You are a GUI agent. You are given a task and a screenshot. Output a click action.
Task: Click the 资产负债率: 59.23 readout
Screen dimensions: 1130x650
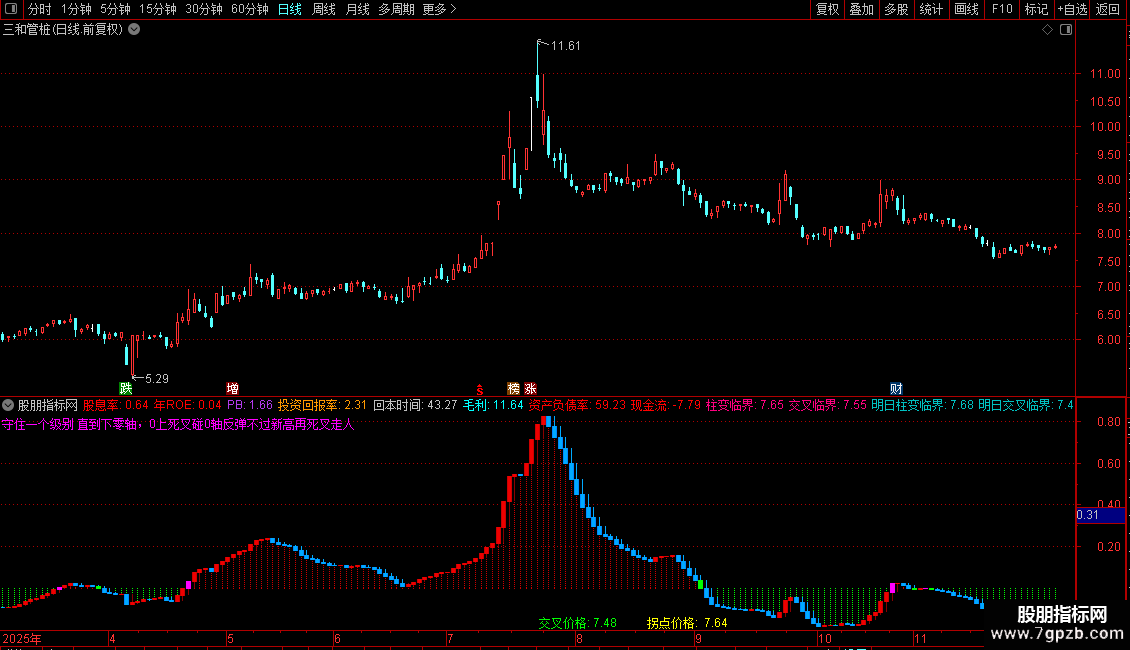tap(577, 405)
